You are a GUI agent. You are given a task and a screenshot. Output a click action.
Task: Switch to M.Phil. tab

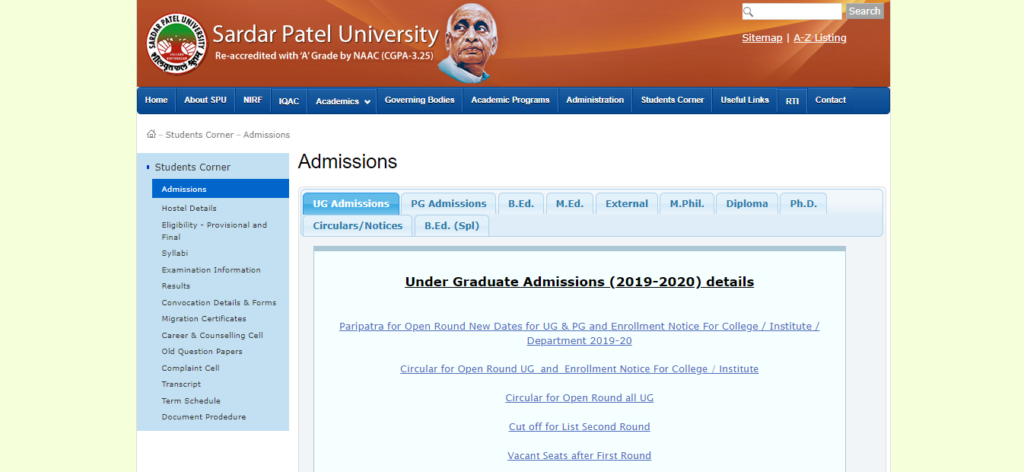[686, 204]
